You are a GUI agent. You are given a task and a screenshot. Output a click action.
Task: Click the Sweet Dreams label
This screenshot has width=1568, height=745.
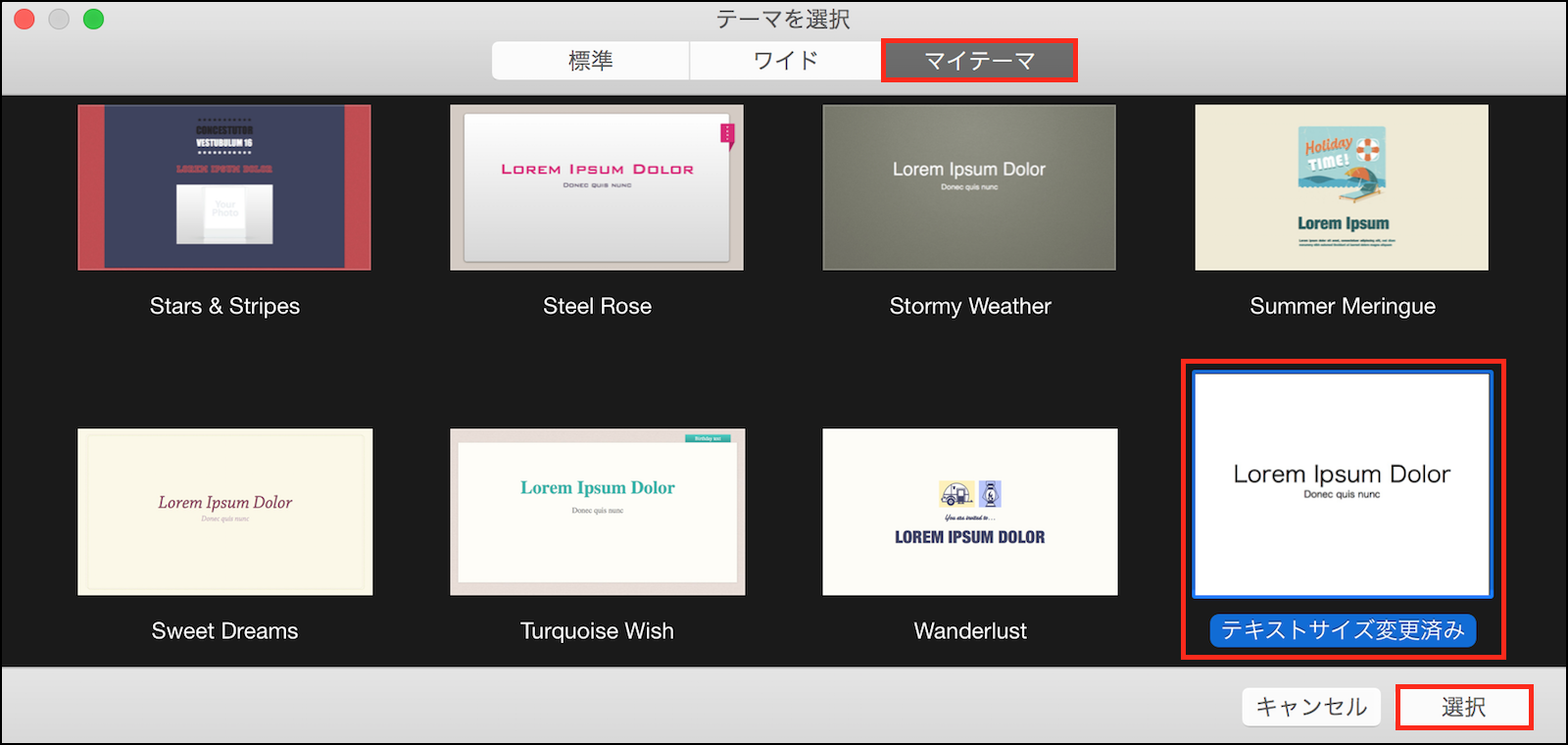(225, 630)
